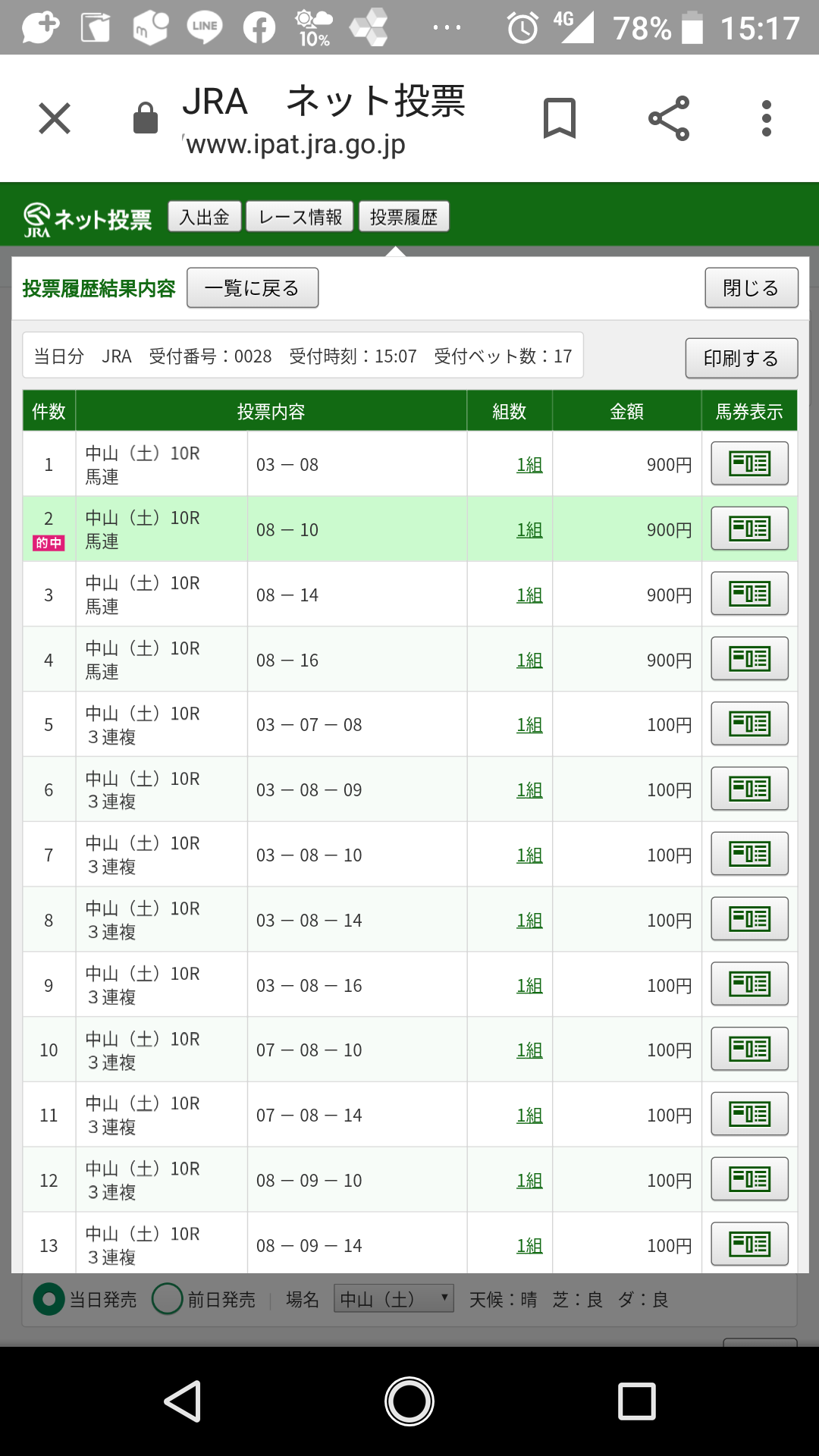Screen dimensions: 819x1456
Task: Select 当日発売 radio button
Action: tap(49, 1299)
